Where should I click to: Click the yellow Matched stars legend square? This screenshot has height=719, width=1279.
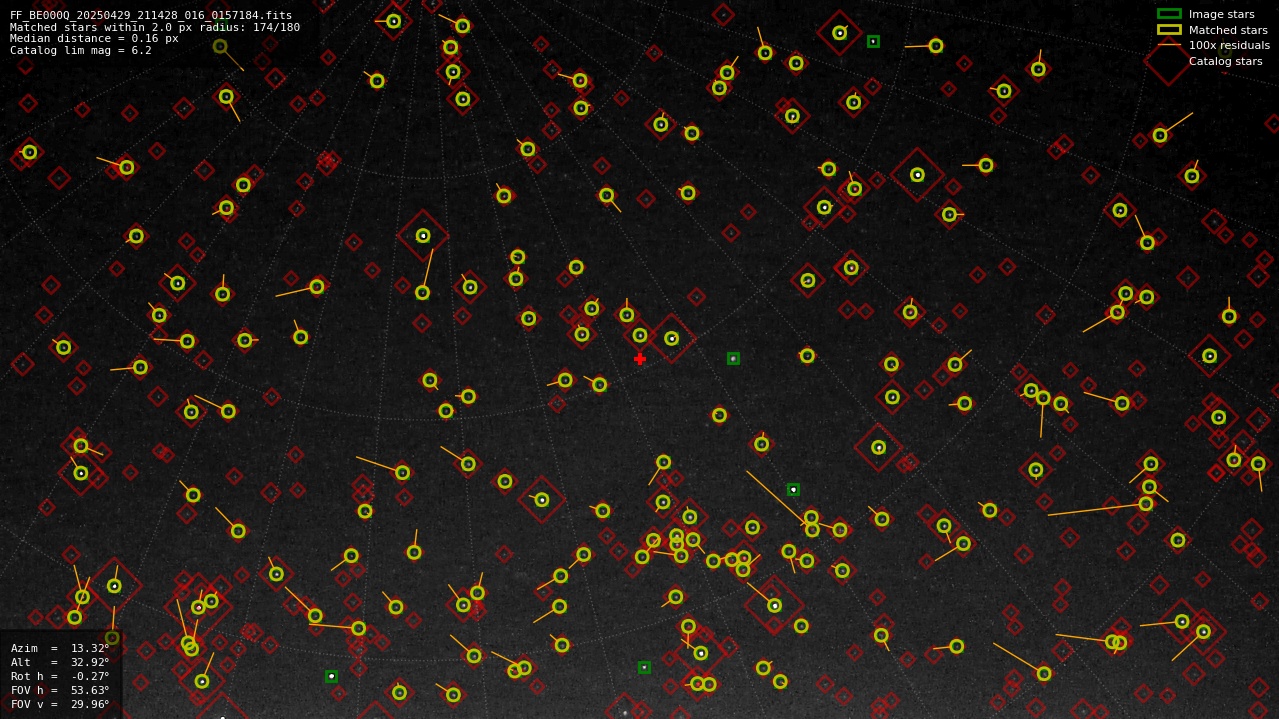pos(1169,30)
